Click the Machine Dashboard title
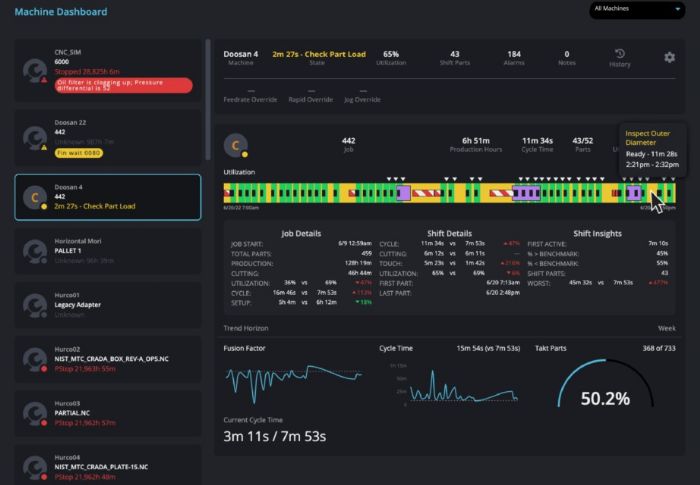The image size is (700, 485). click(61, 12)
